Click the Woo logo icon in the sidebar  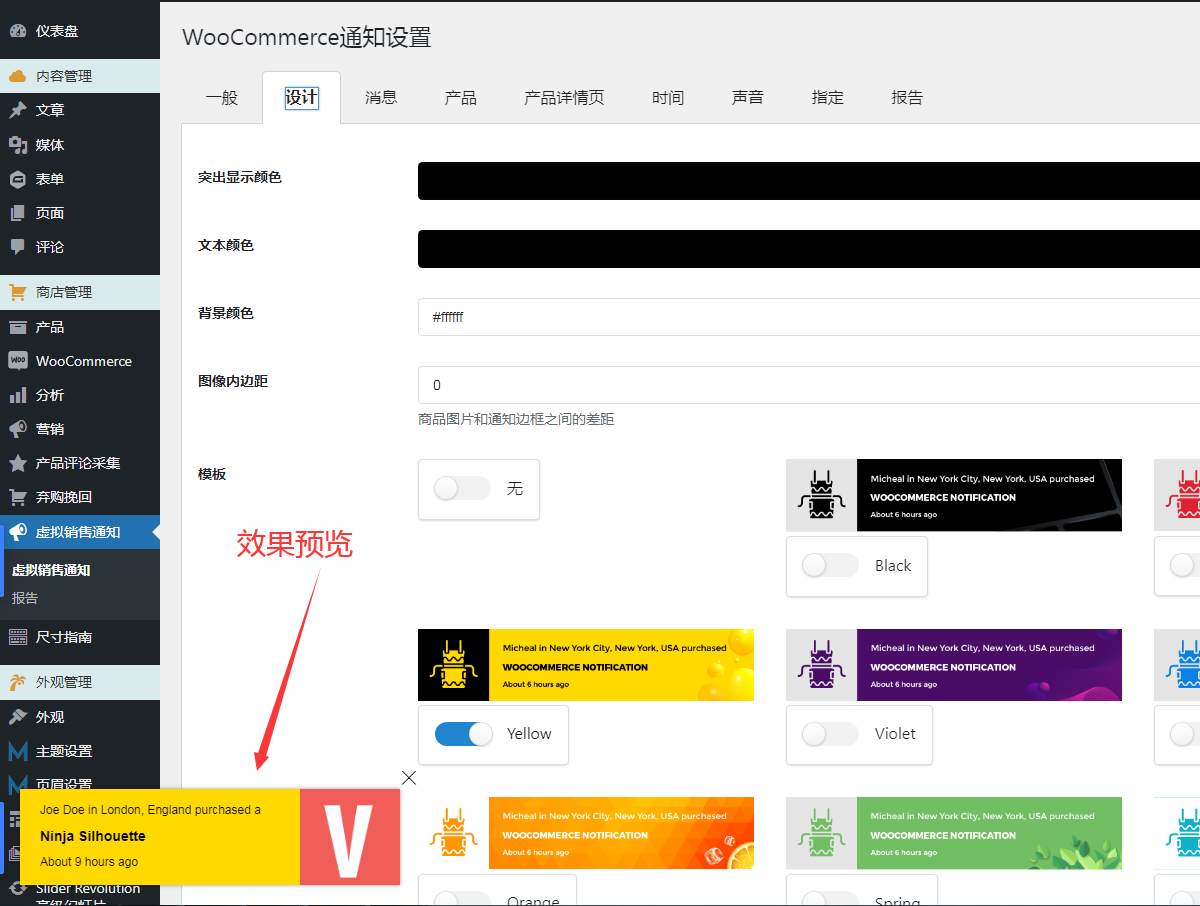pos(17,361)
